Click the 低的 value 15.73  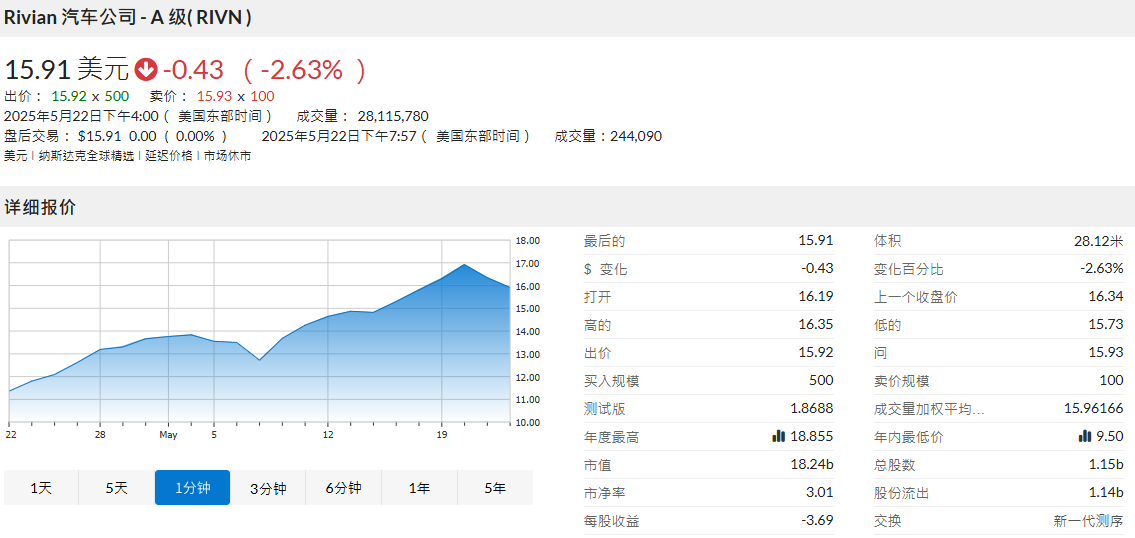tap(1108, 325)
